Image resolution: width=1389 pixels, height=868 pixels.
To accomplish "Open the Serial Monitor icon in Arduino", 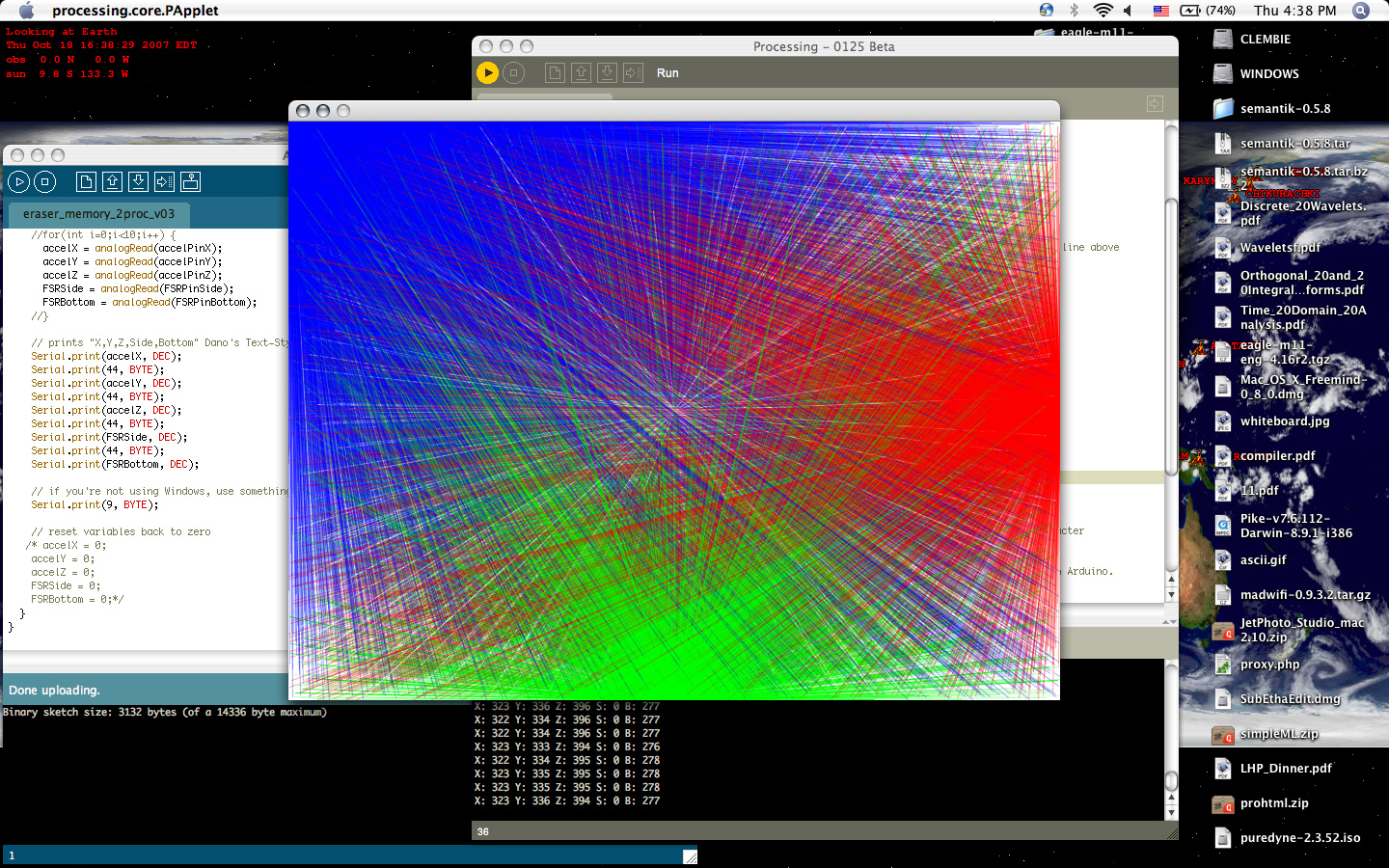I will (x=191, y=181).
